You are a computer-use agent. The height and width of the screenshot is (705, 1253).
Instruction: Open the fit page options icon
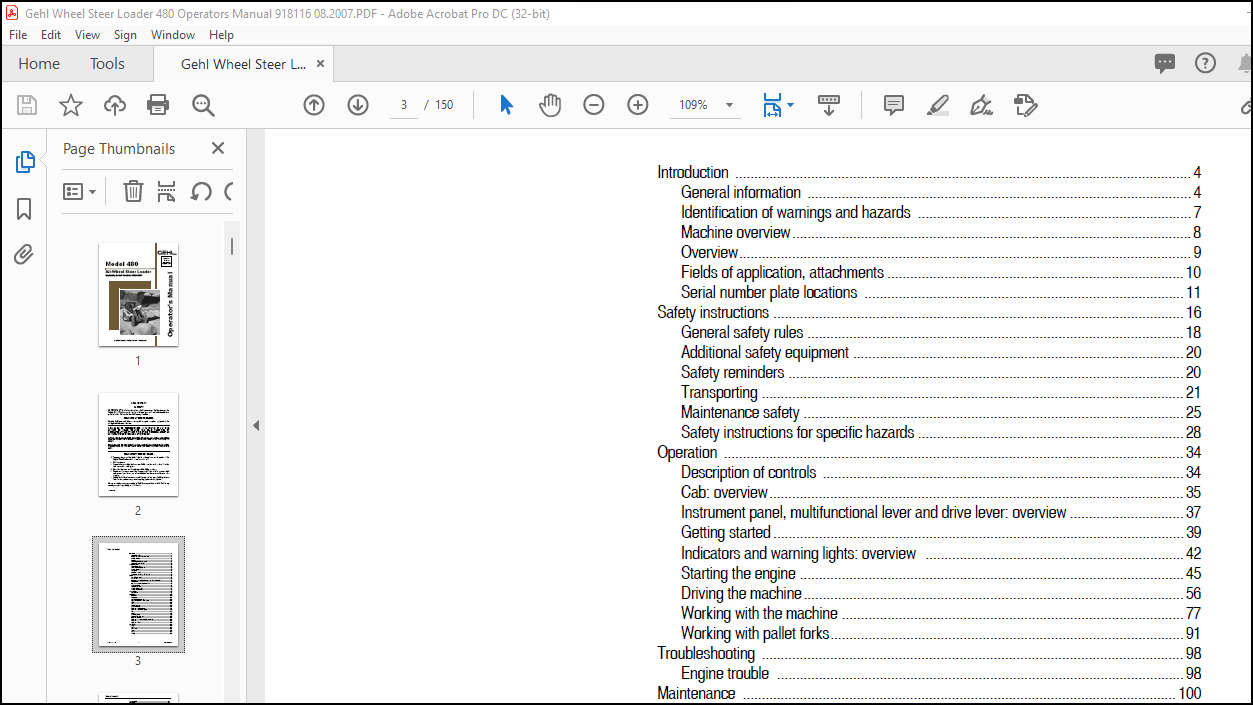tap(772, 105)
